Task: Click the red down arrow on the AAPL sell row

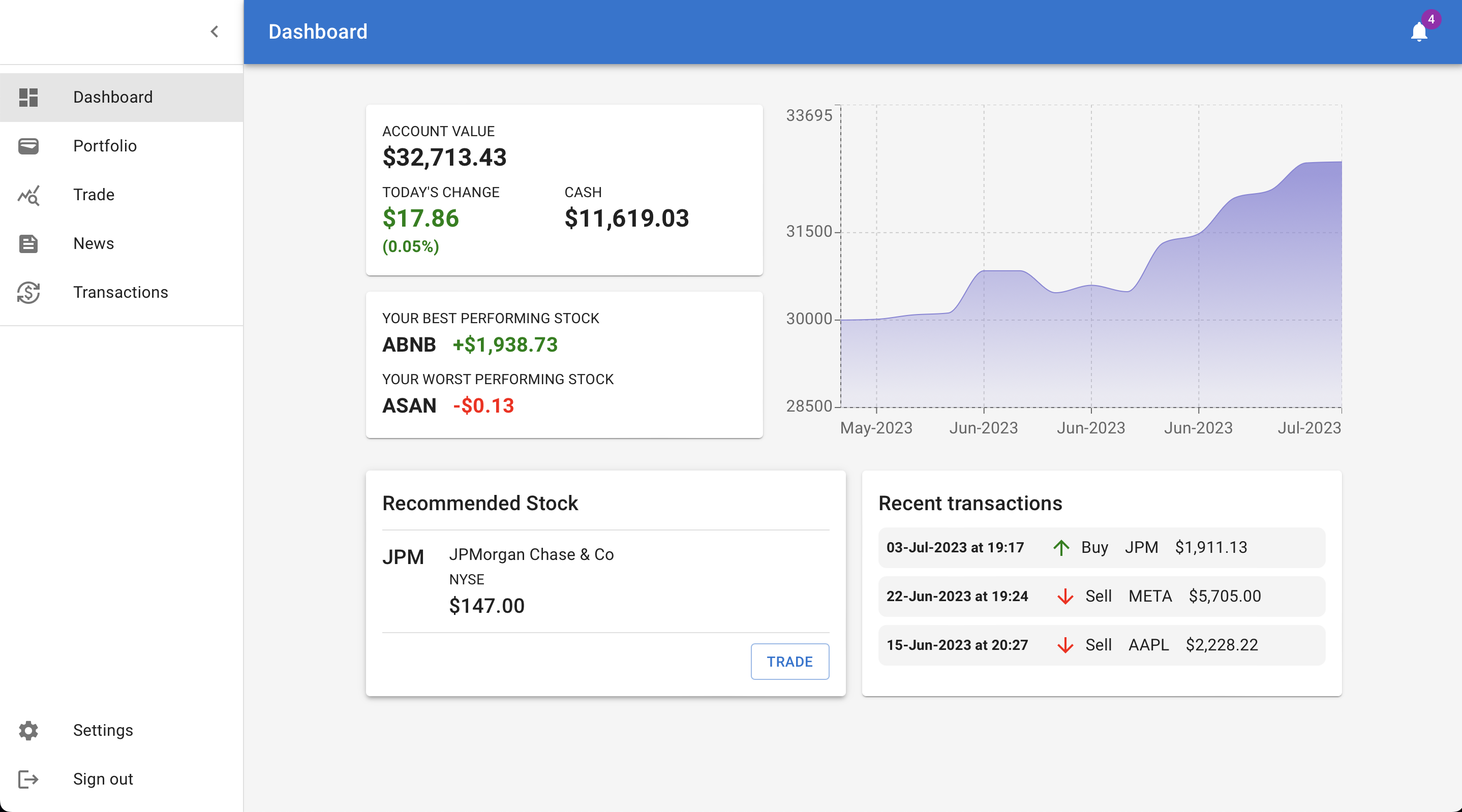Action: 1065,645
